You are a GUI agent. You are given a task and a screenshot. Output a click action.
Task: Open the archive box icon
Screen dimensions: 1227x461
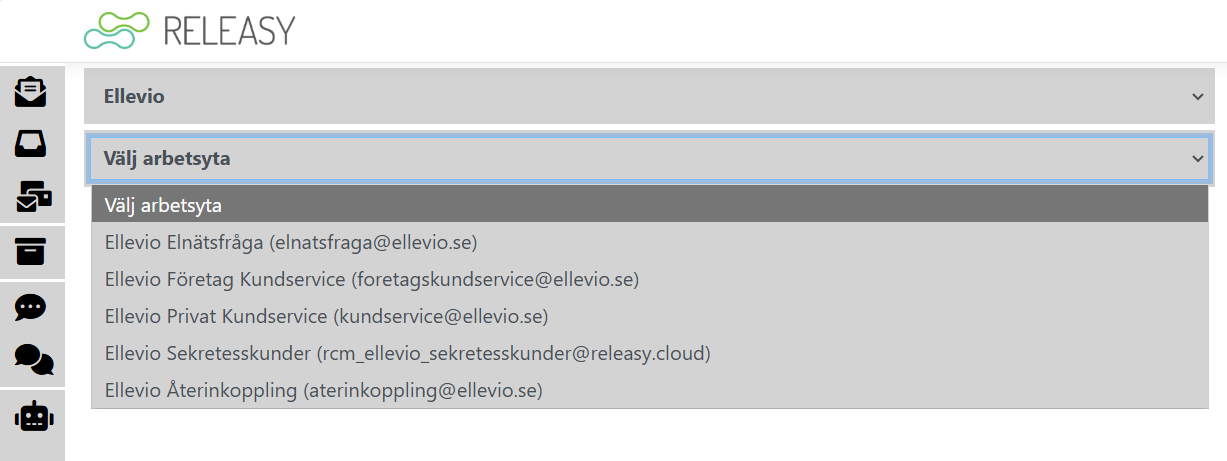point(32,252)
